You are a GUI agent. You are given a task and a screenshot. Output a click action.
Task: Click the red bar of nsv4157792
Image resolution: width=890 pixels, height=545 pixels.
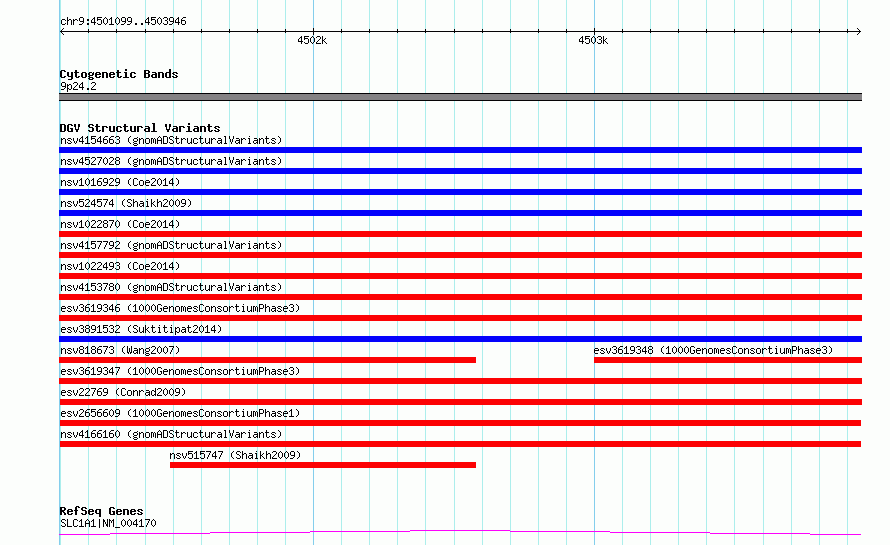(460, 255)
